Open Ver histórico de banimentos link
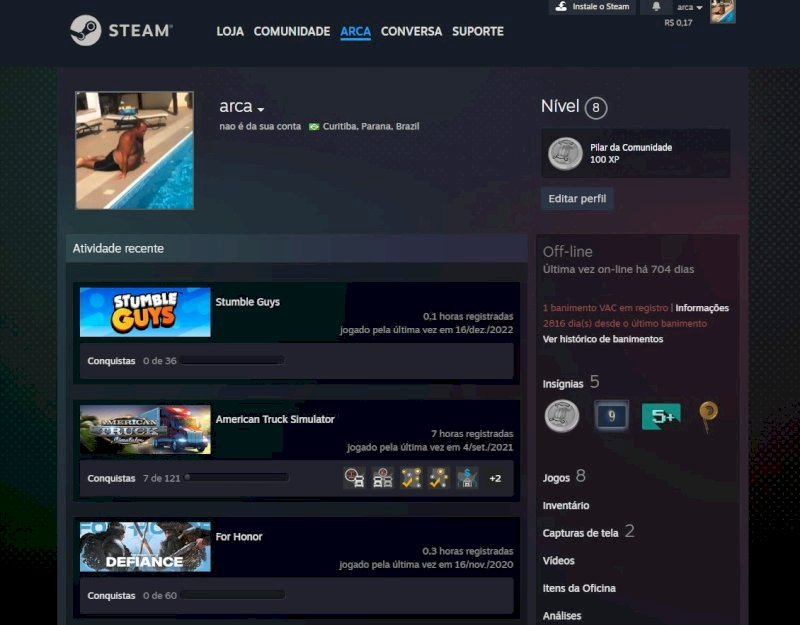This screenshot has height=625, width=800. click(x=603, y=339)
